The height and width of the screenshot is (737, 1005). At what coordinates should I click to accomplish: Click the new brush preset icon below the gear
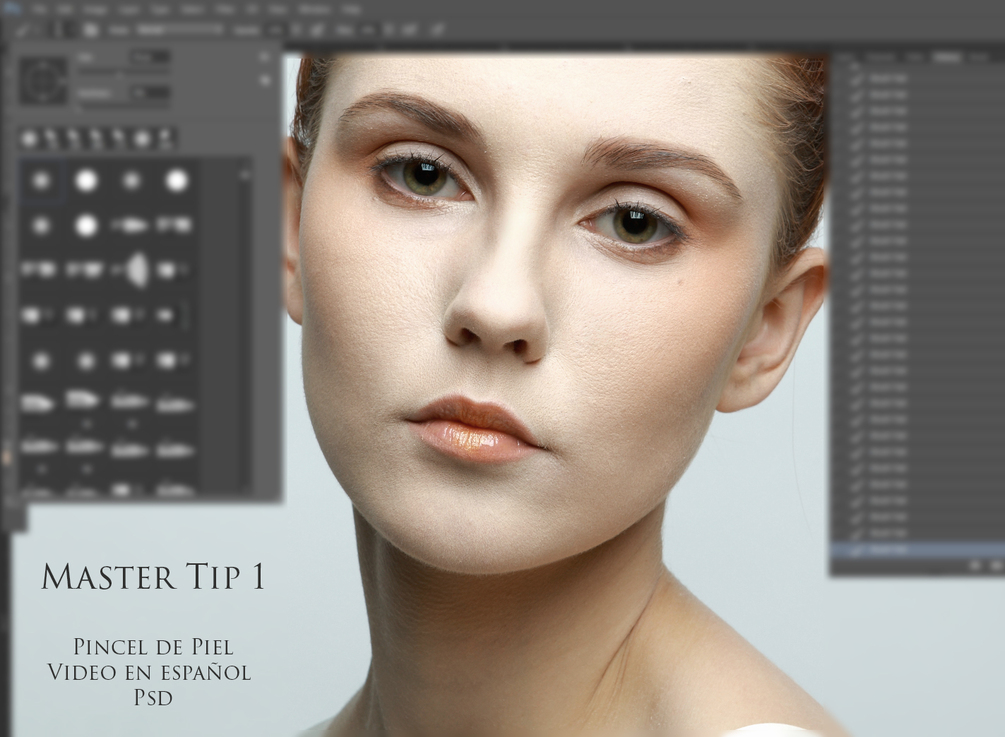point(265,81)
